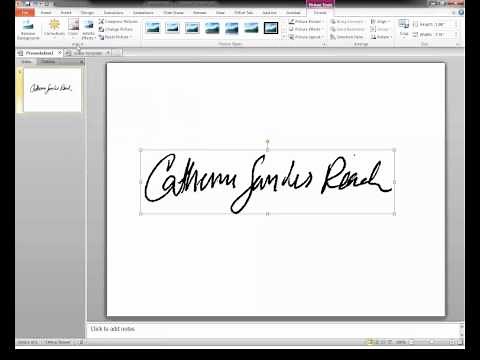Viewport: 480px width, 360px height.
Task: Click the signature picture on the slide
Action: 267,182
